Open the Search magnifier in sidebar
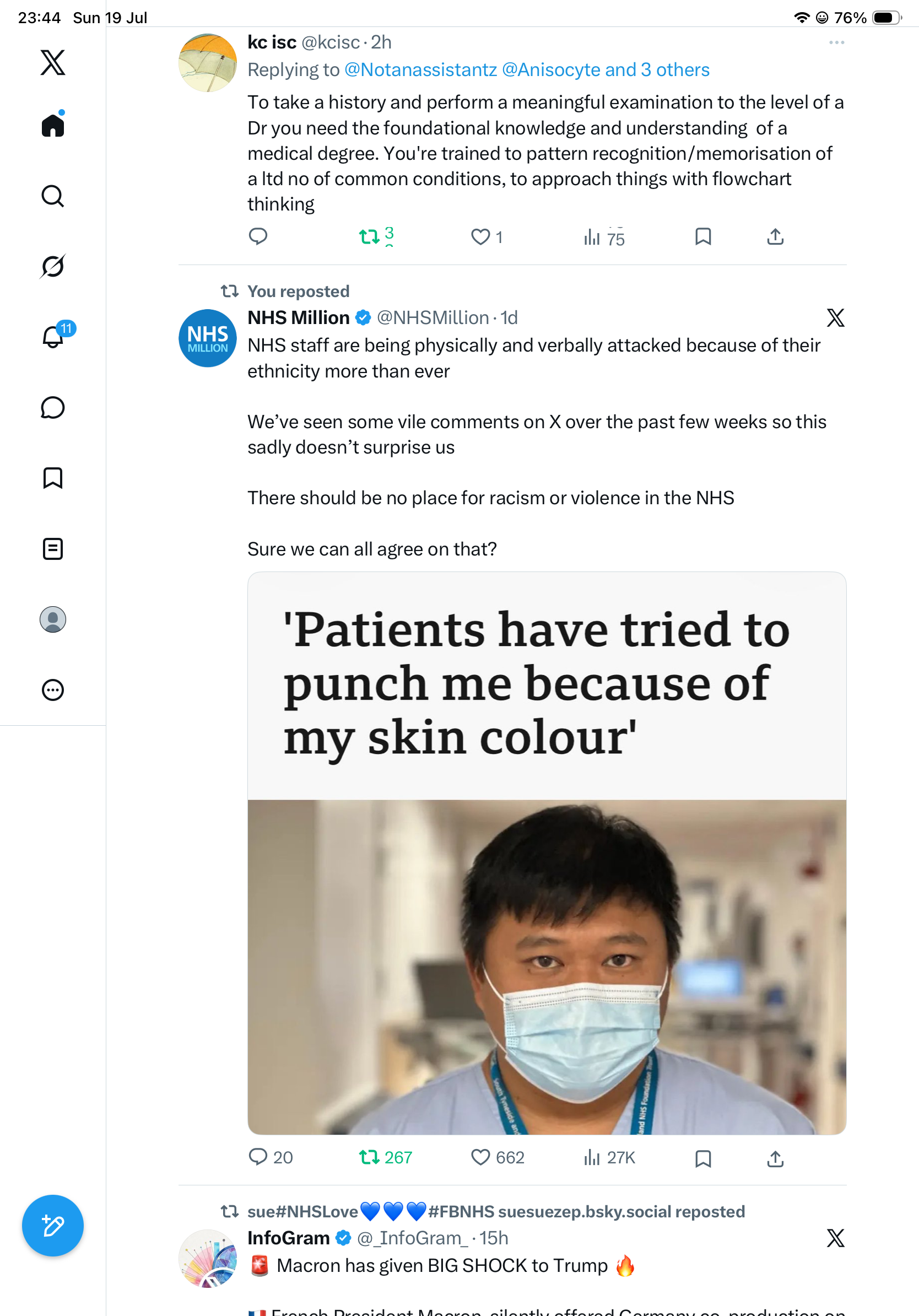This screenshot has height=1316, width=919. click(x=53, y=196)
